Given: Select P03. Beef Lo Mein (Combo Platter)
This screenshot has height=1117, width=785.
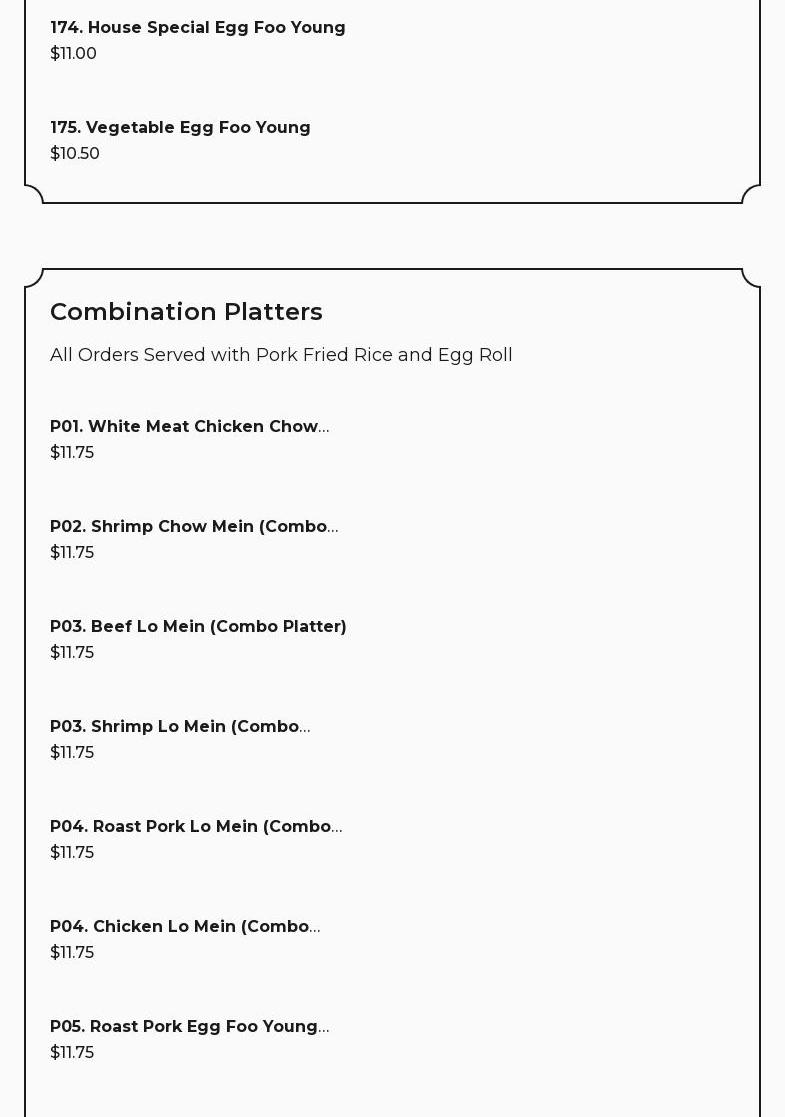Looking at the screenshot, I should [198, 627].
